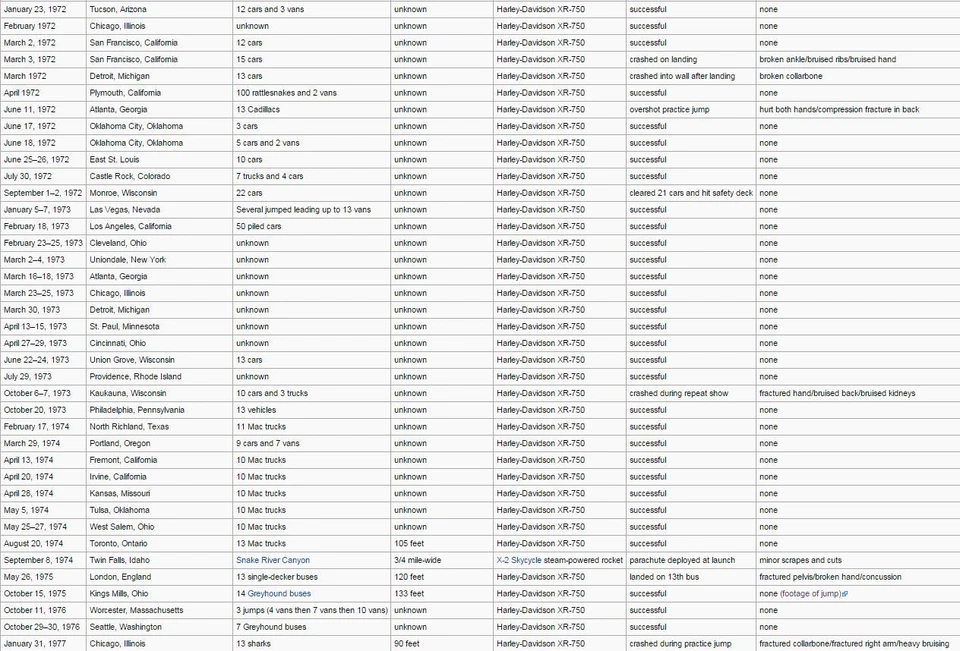This screenshot has height=651, width=960.
Task: Follow the X-2 Skycycle link
Action: pyautogui.click(x=519, y=560)
